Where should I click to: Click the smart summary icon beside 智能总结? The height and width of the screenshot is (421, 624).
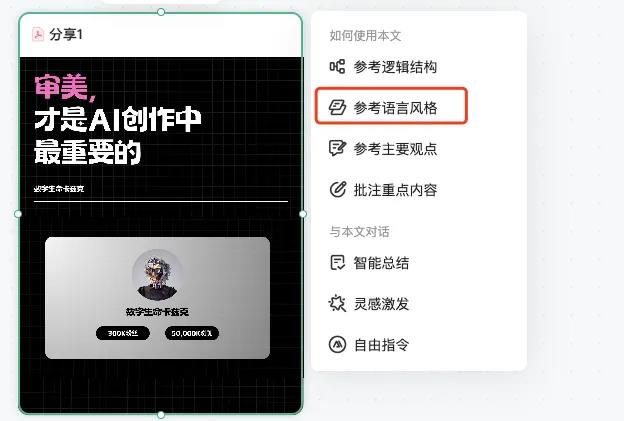click(x=337, y=263)
